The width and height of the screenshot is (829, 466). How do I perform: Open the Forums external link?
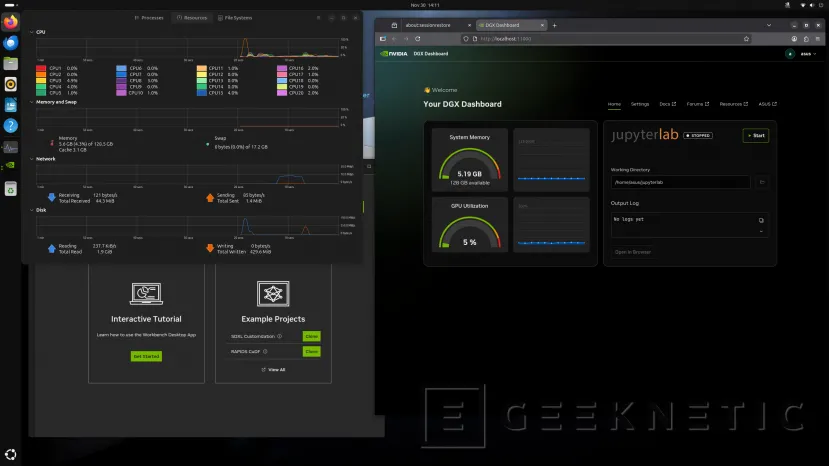(697, 104)
